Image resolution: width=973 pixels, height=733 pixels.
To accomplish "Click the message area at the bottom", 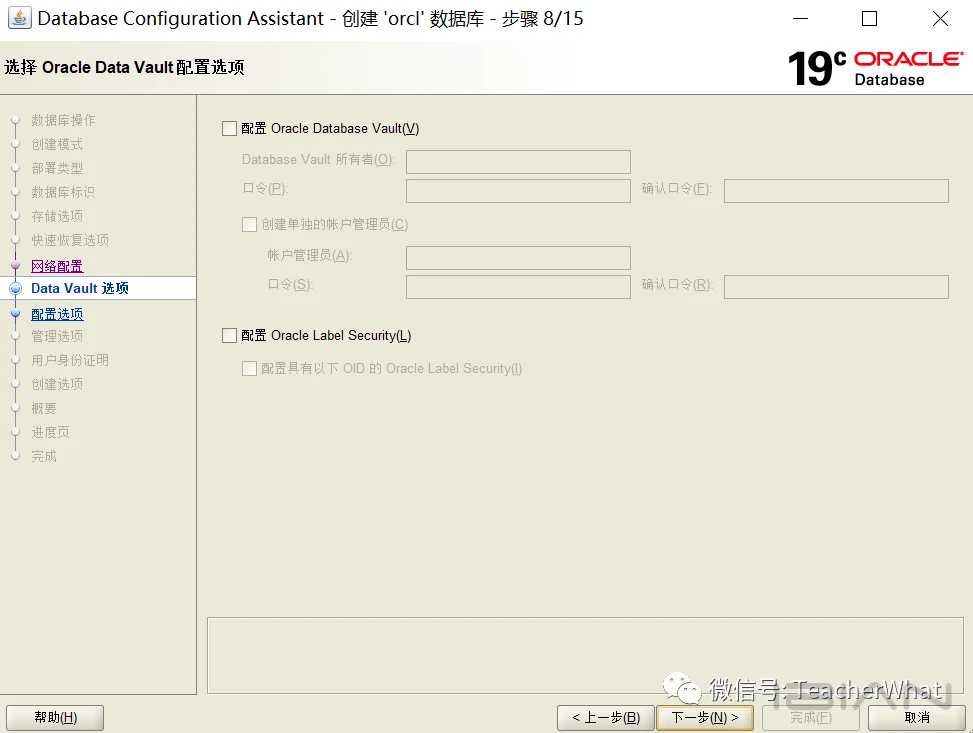I will coord(585,655).
